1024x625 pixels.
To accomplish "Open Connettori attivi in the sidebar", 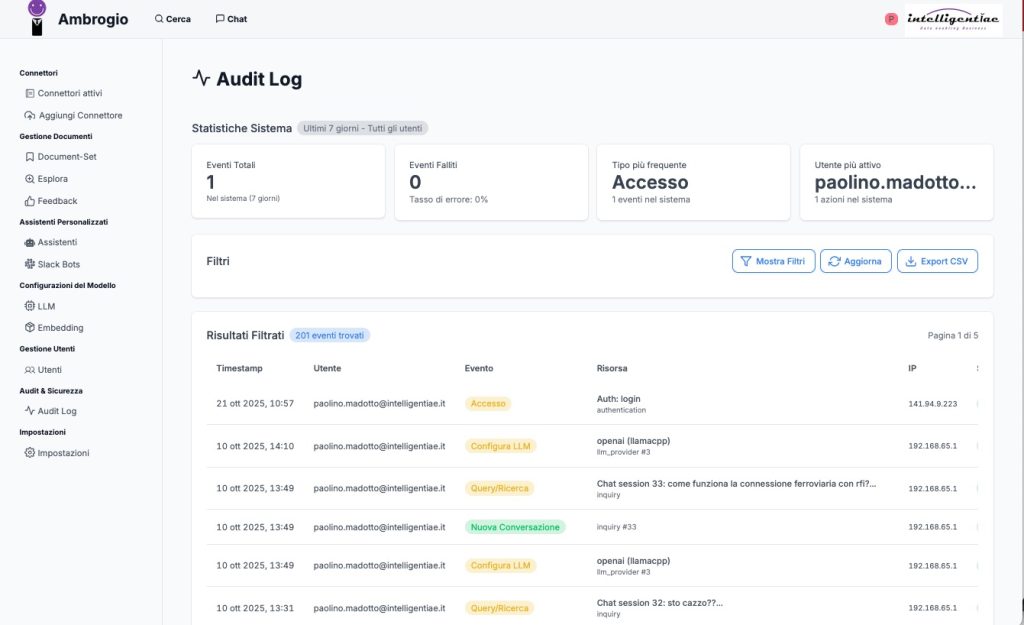I will (x=69, y=93).
